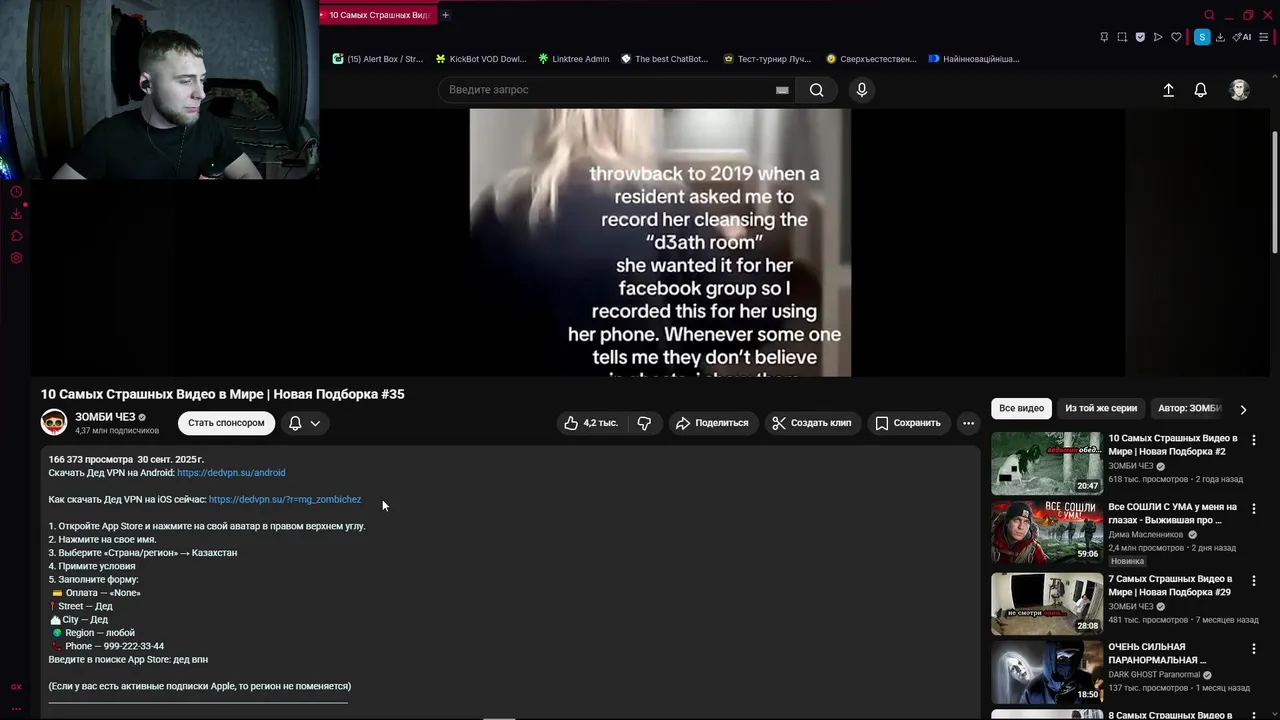Open thumbnail of DARK GHOST Paranormal video
Screen dimensions: 1280x720
[1047, 672]
